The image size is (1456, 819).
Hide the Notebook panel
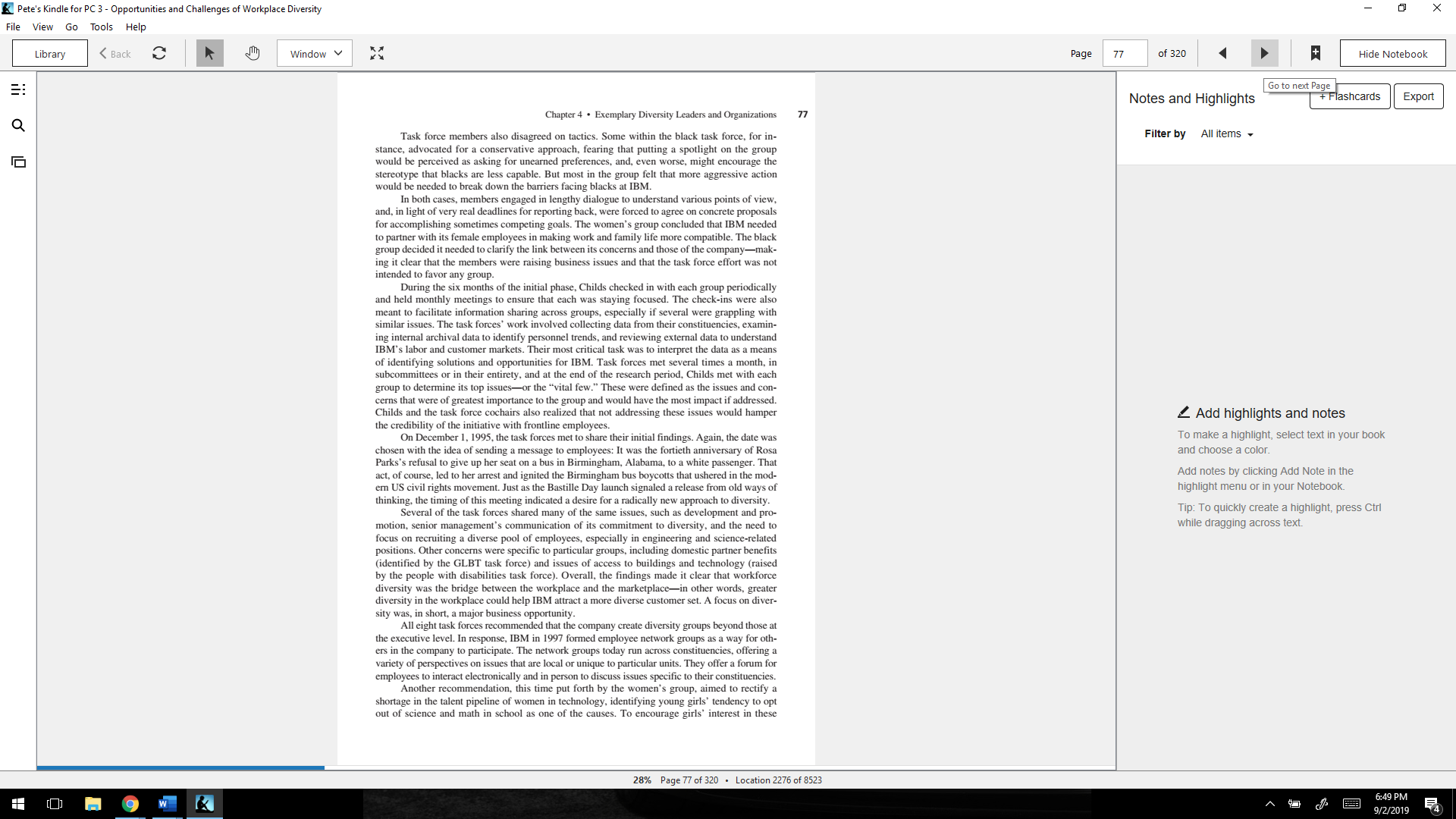pos(1393,54)
